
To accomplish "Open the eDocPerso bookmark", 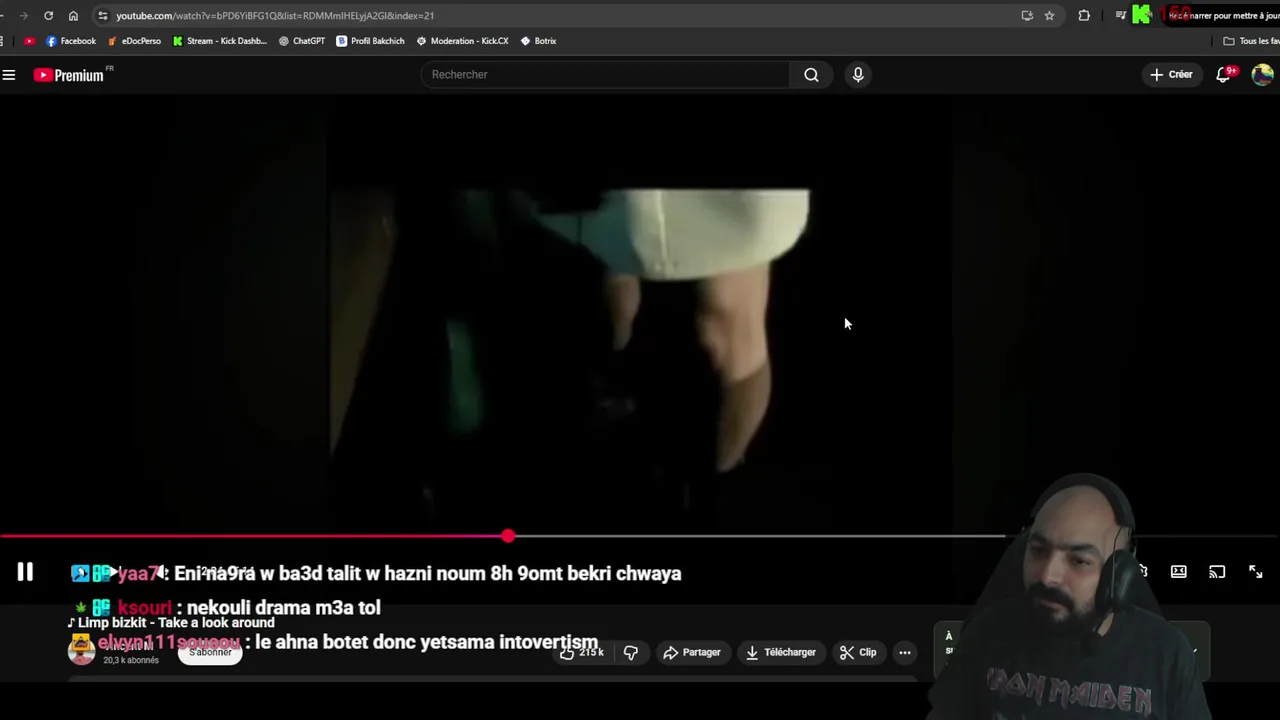I will click(x=134, y=41).
